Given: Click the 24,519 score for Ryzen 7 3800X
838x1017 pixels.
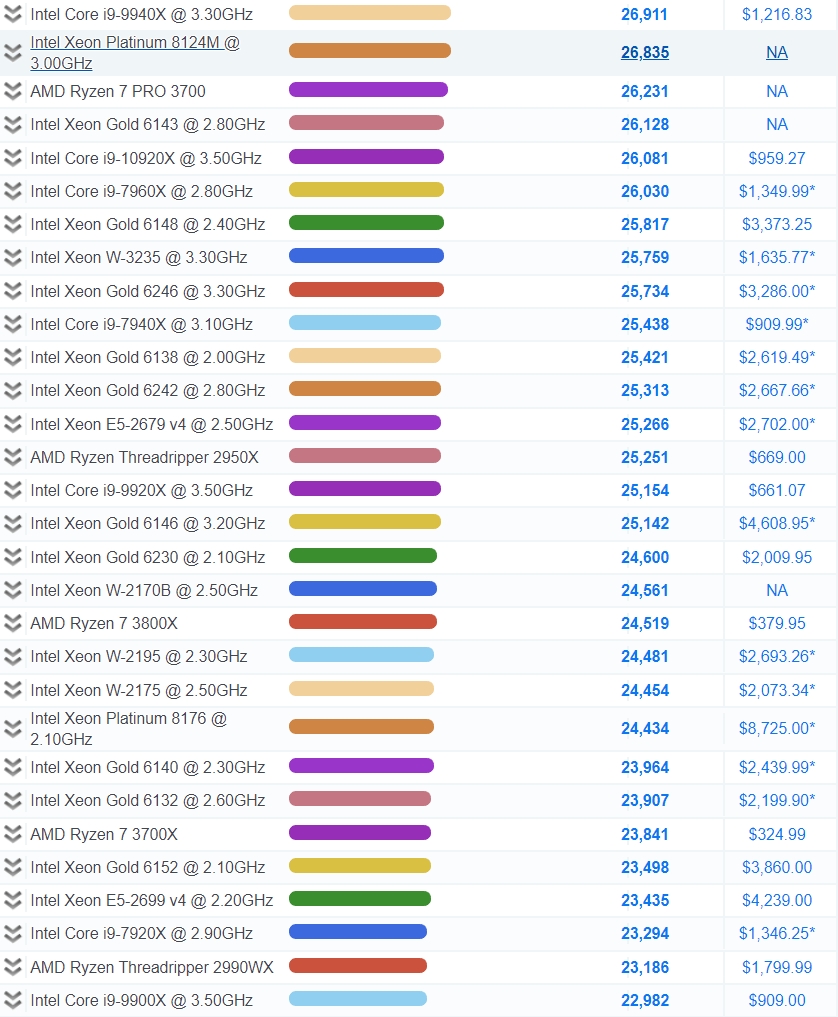Looking at the screenshot, I should point(645,623).
